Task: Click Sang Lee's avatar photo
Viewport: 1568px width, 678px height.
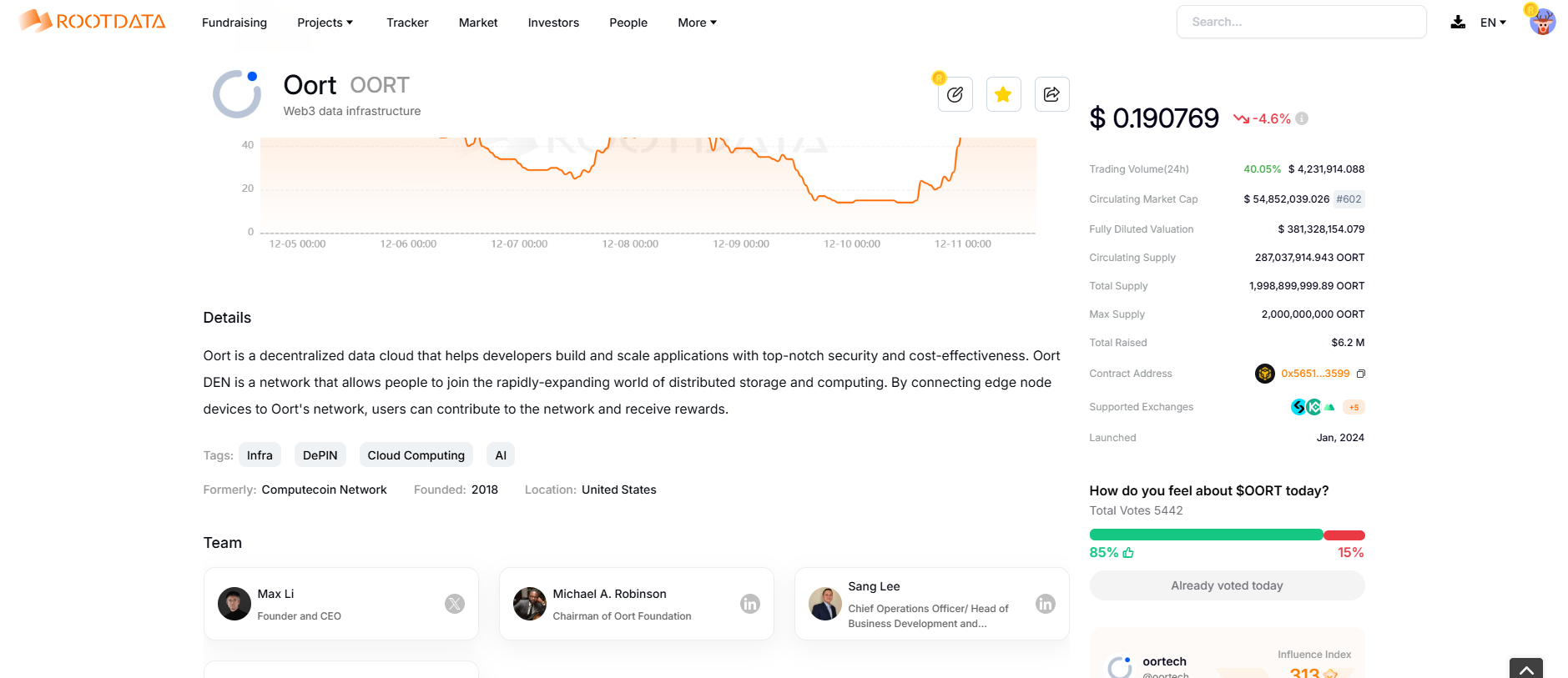Action: 825,604
